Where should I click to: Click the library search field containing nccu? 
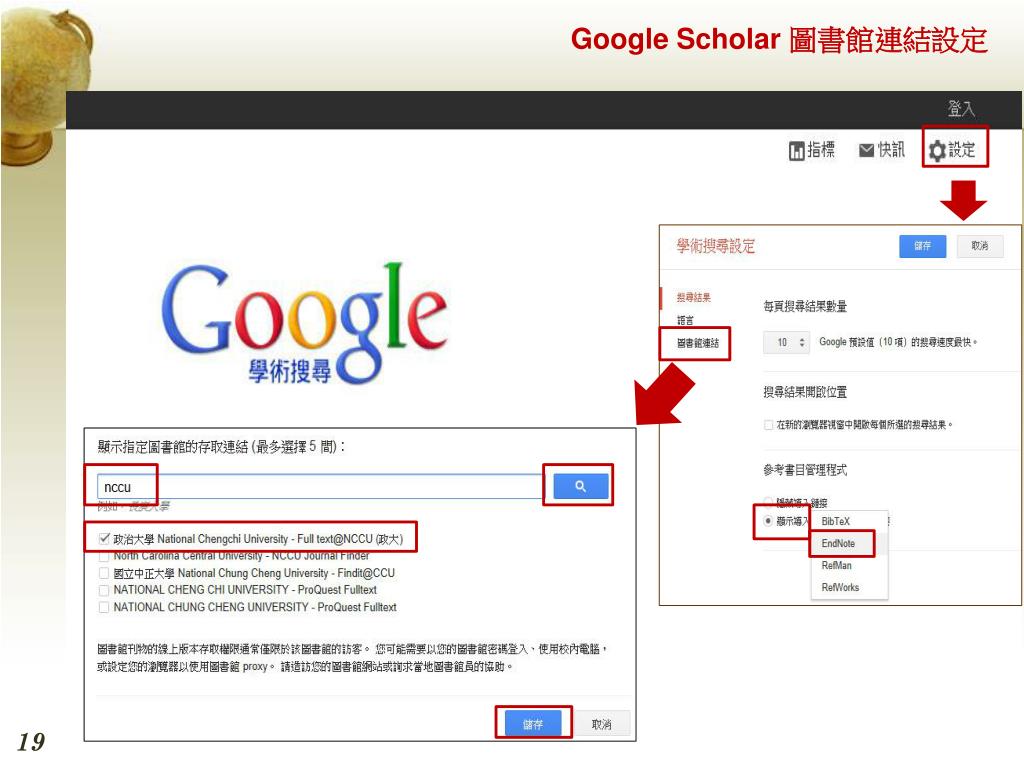pos(319,487)
